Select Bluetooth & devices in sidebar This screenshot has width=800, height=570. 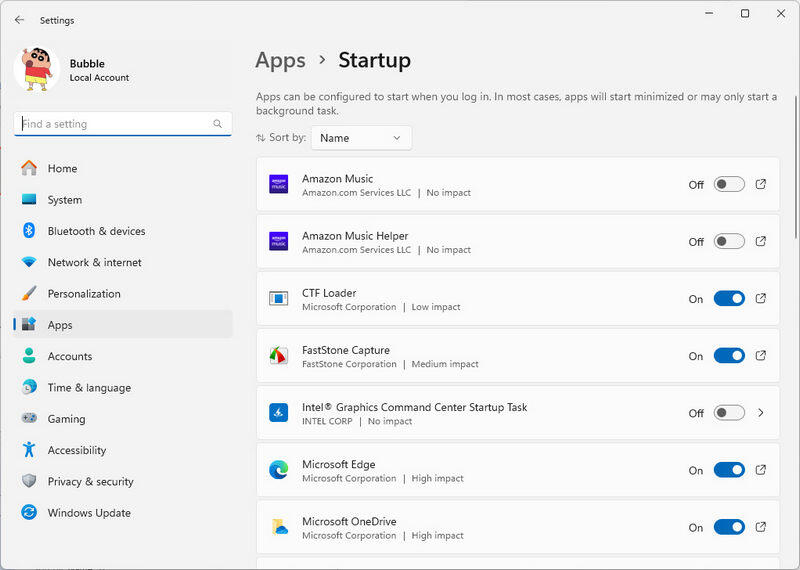pos(96,231)
